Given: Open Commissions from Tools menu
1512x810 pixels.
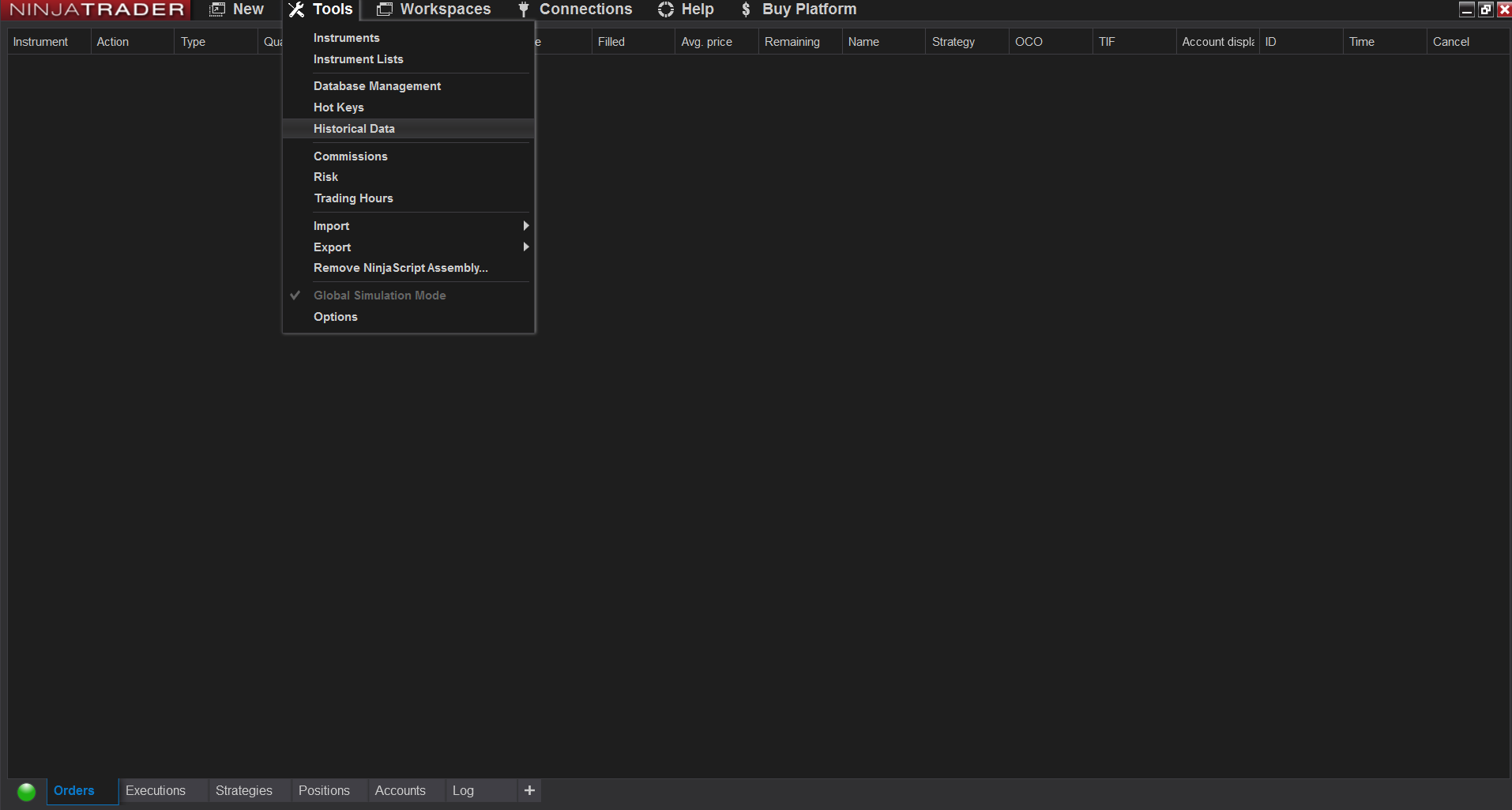Looking at the screenshot, I should click(408, 156).
